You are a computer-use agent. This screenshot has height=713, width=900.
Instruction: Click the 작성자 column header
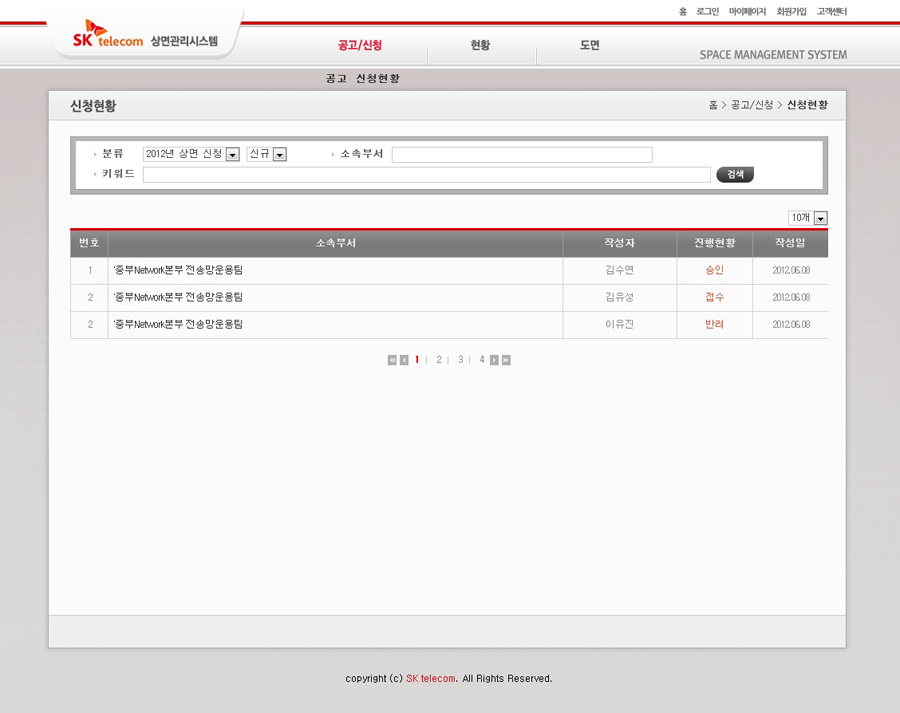click(619, 243)
